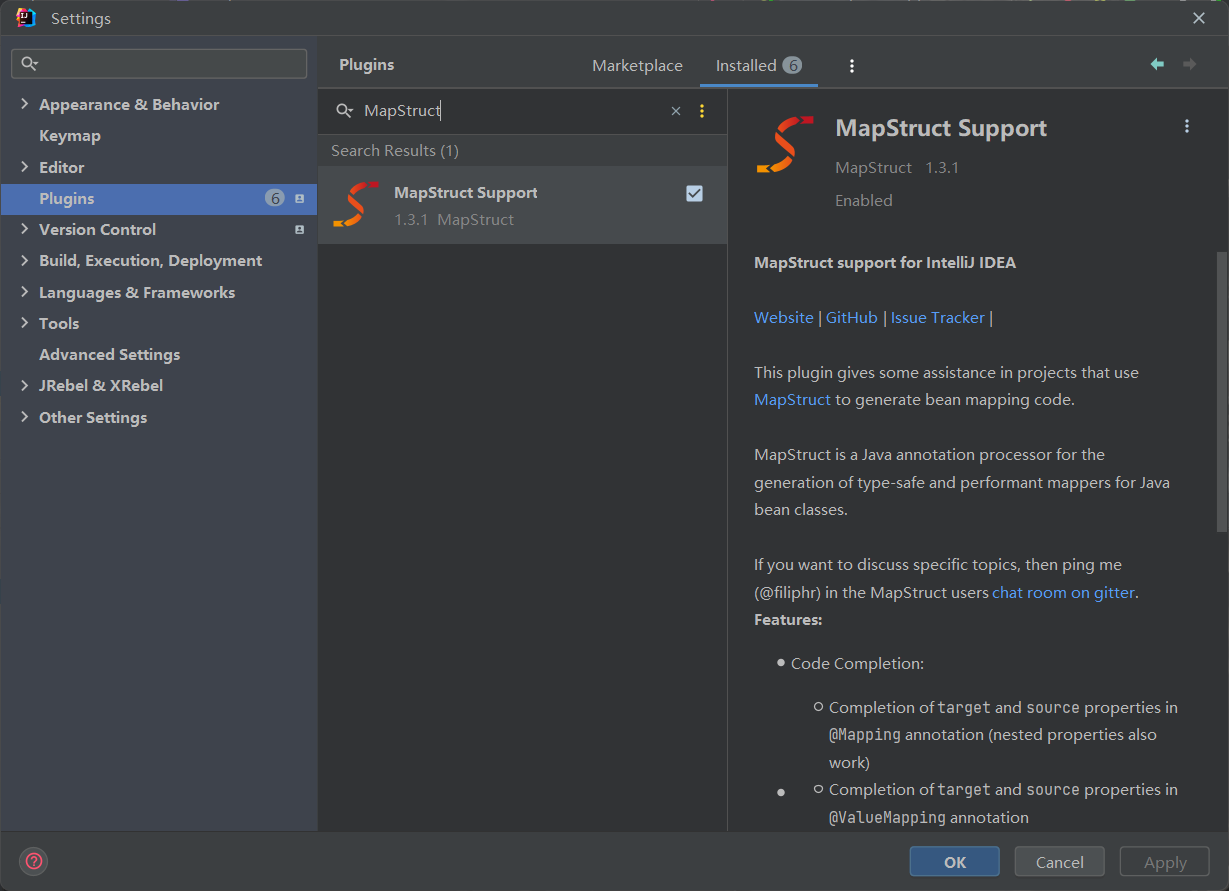Click the Enabled status text
1229x891 pixels.
tap(864, 201)
